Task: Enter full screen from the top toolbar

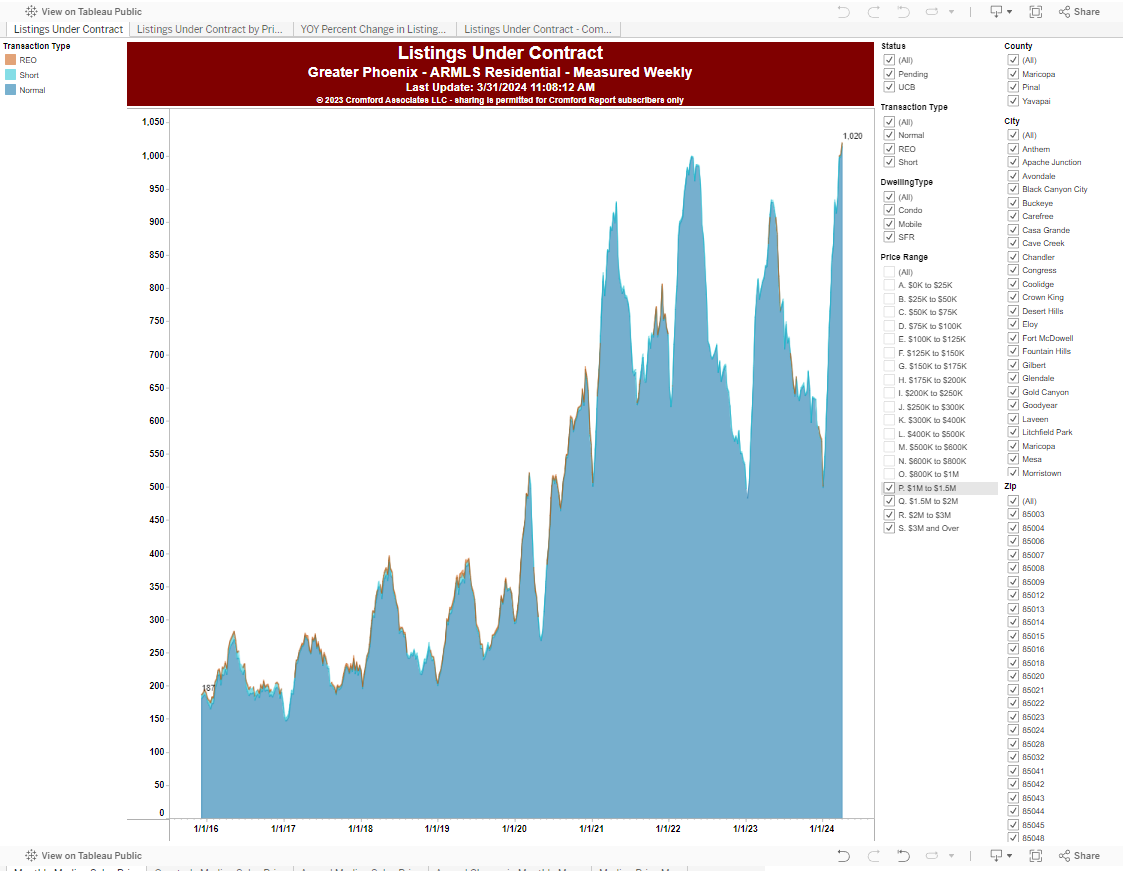Action: [1035, 12]
